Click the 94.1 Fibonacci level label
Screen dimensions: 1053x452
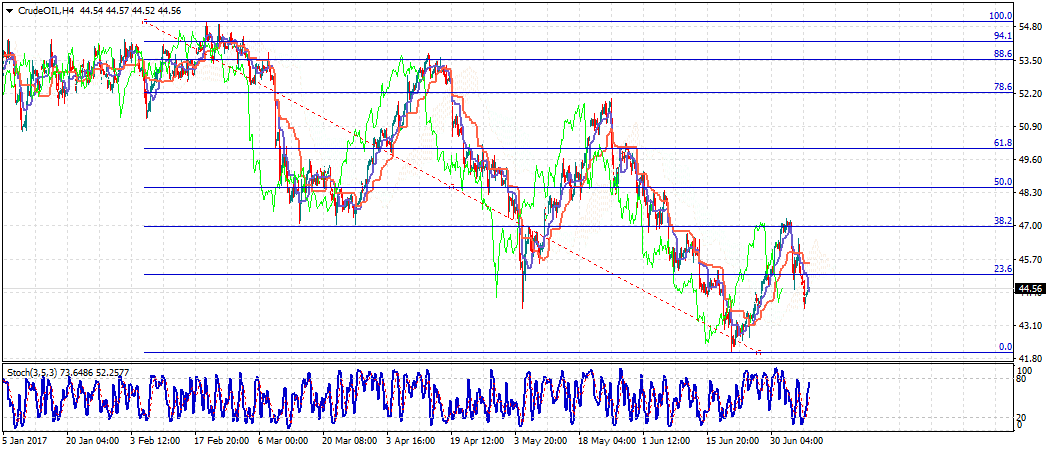pyautogui.click(x=1002, y=36)
